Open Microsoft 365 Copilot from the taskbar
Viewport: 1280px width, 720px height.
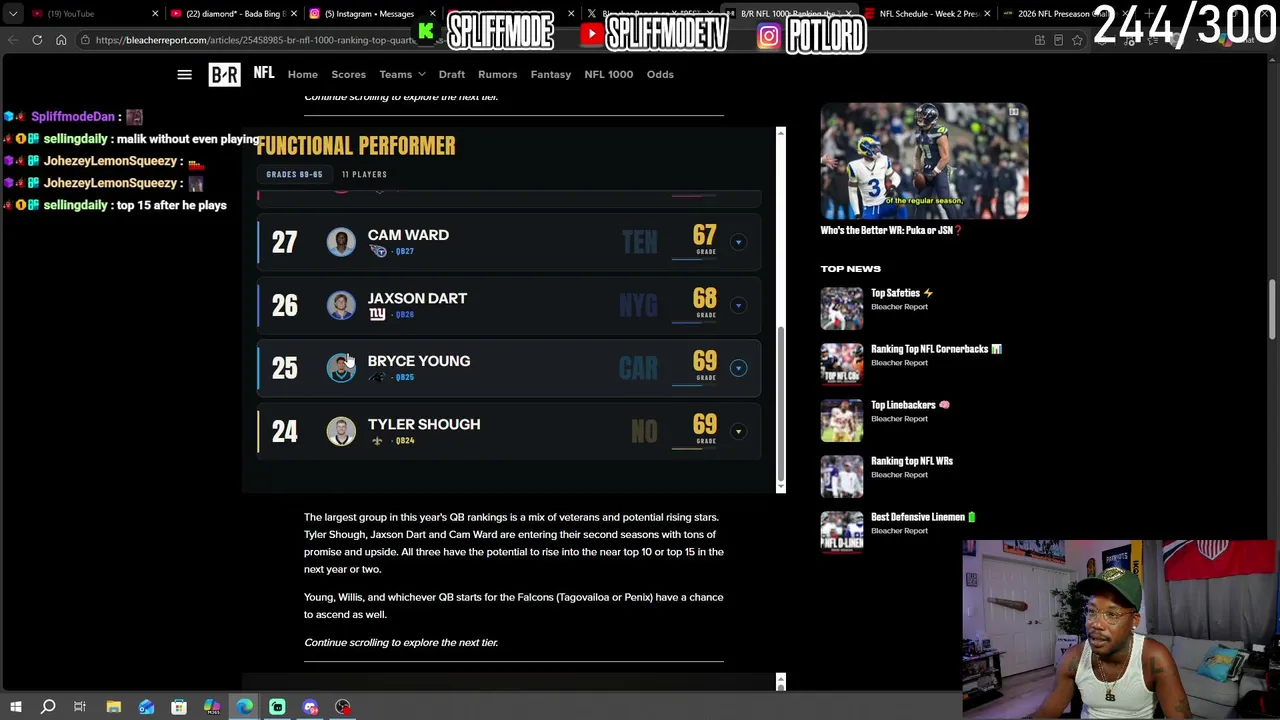pos(212,707)
